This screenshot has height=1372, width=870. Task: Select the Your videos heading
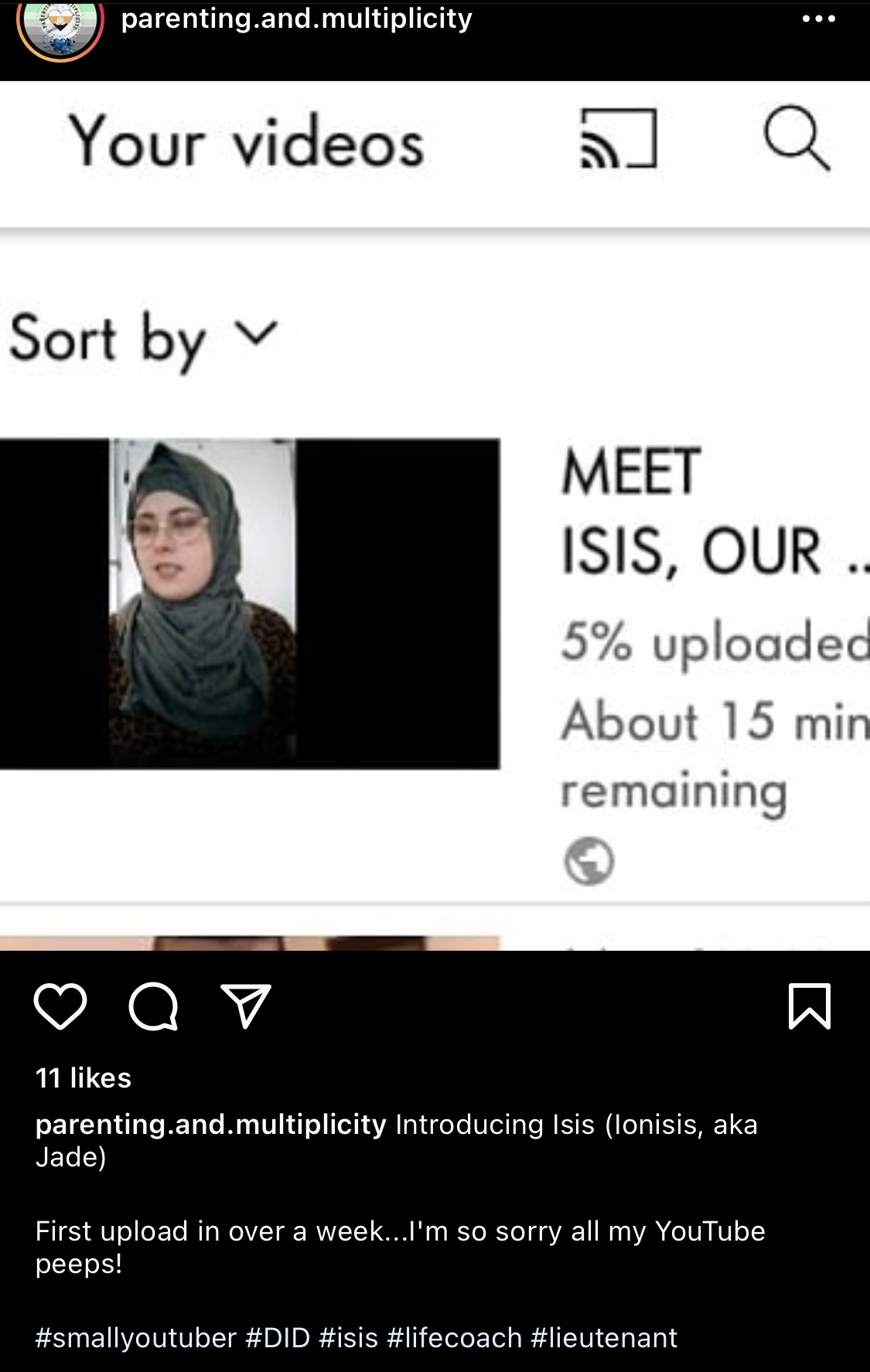coord(247,142)
